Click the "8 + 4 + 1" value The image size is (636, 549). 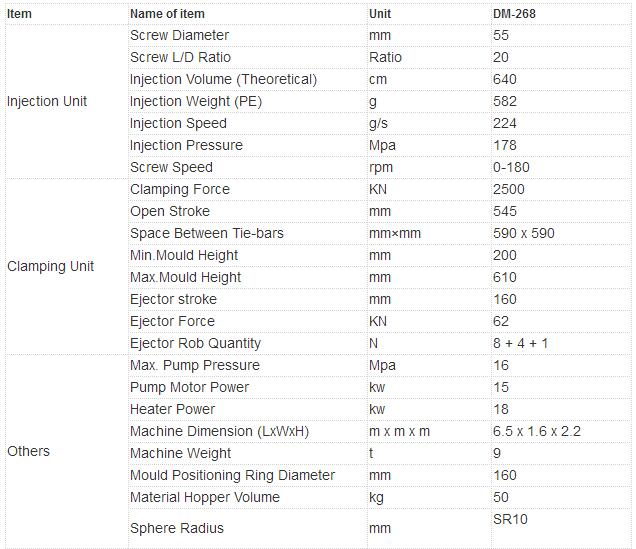[x=520, y=343]
